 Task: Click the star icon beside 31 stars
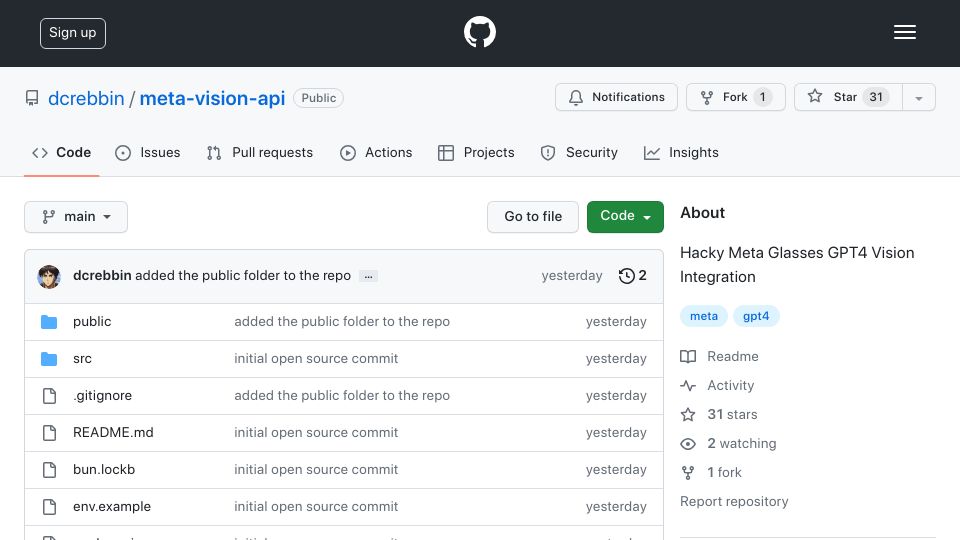pos(688,414)
